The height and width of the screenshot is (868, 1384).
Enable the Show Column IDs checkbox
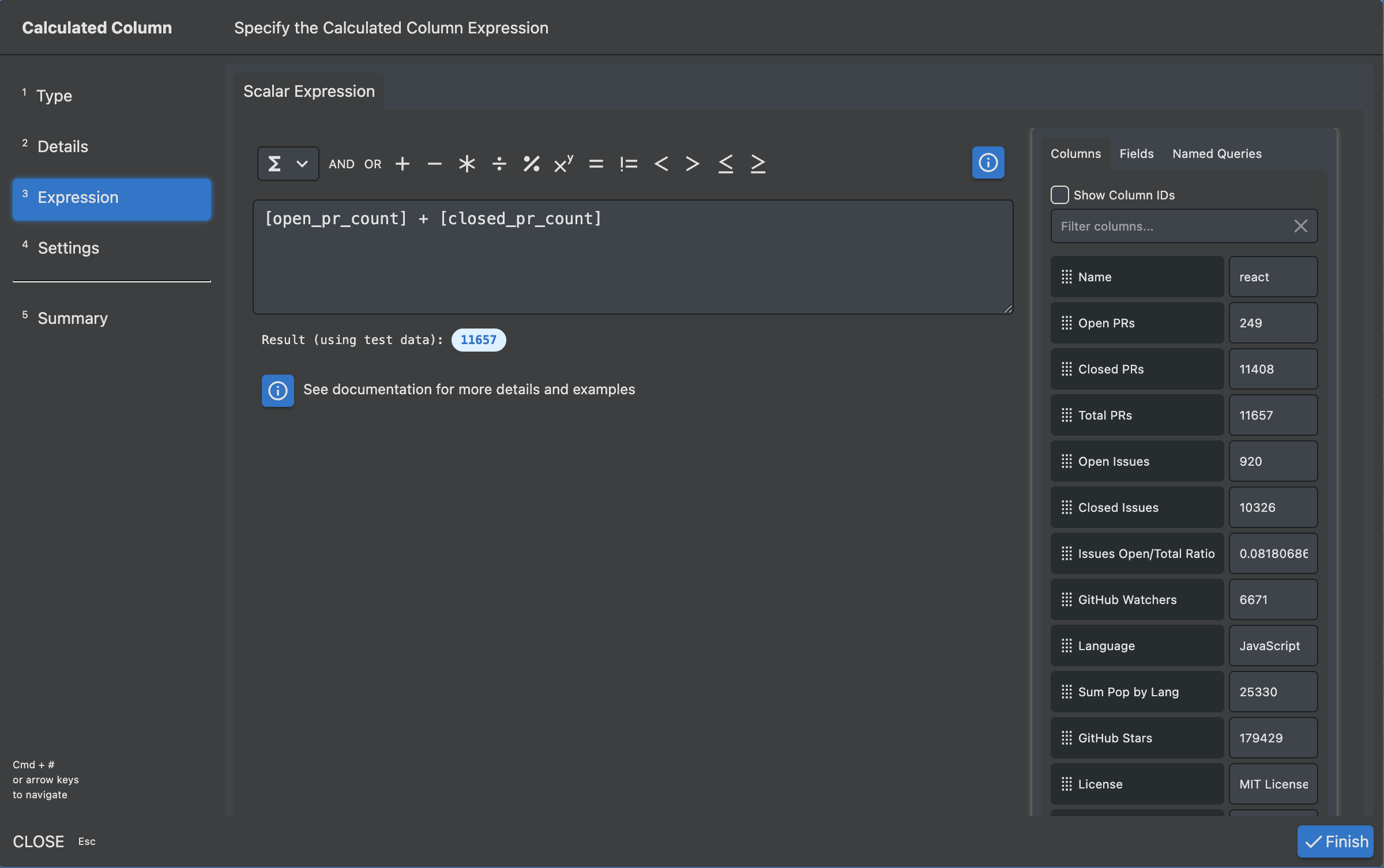click(x=1059, y=195)
